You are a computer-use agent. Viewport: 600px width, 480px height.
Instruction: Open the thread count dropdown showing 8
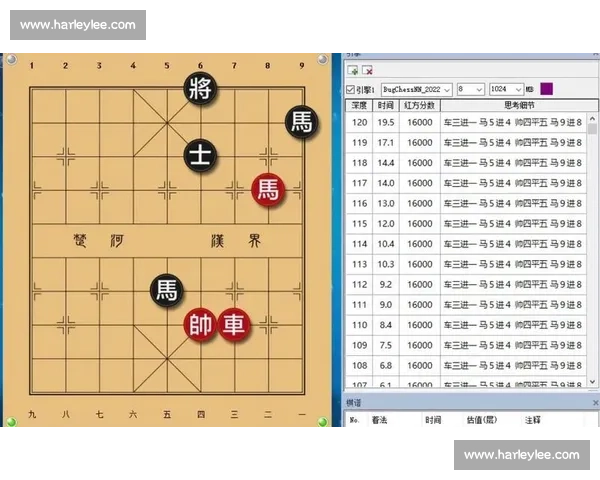471,90
